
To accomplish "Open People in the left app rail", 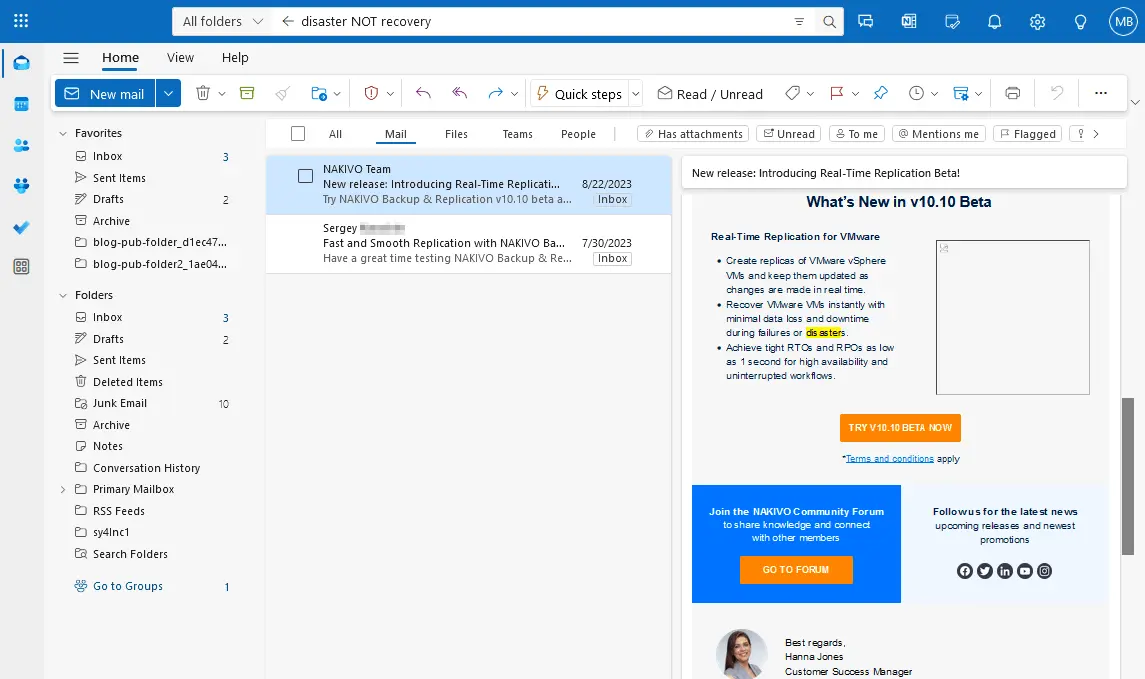I will 21,145.
